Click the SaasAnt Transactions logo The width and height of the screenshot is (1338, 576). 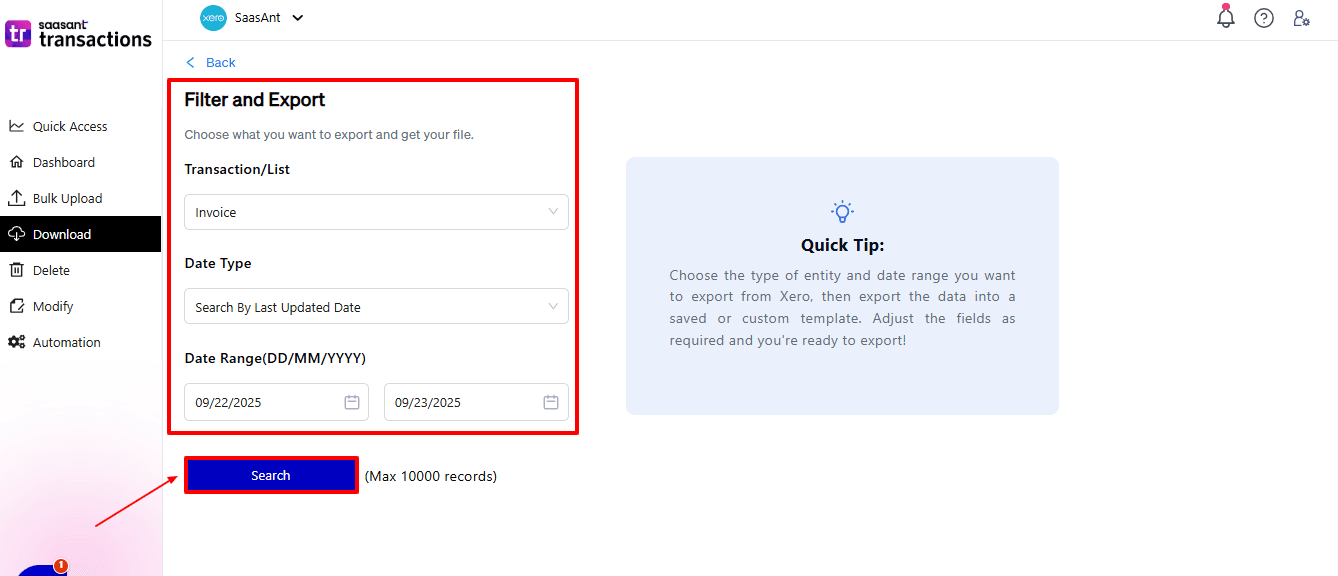click(79, 34)
